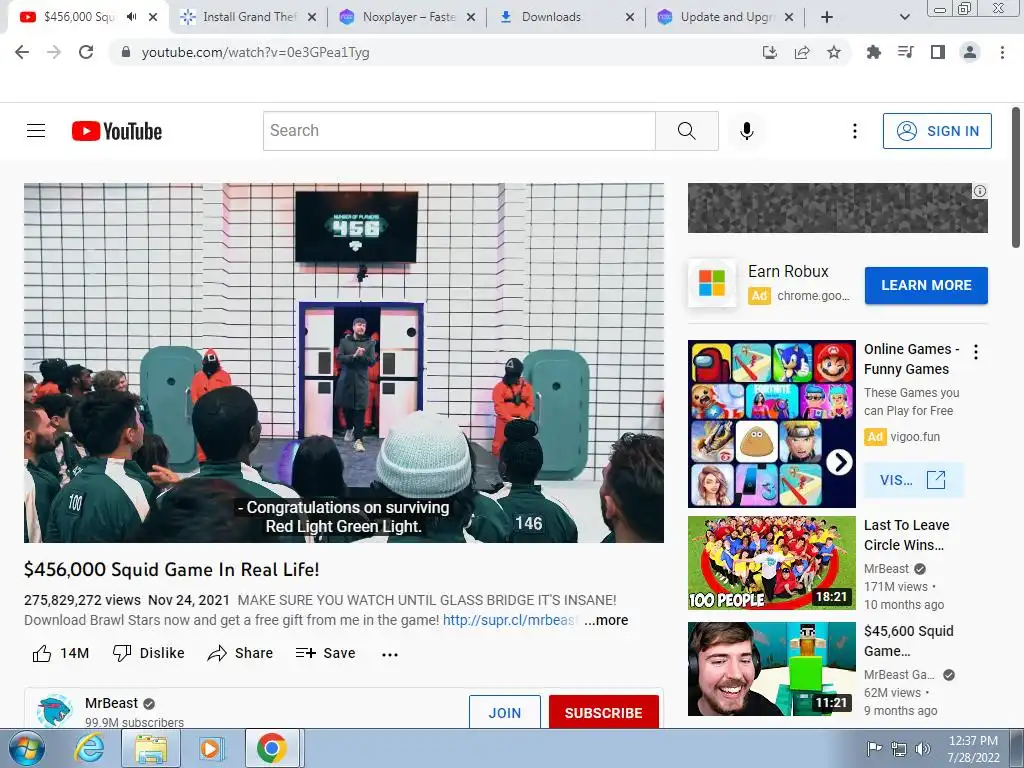Viewport: 1024px width, 768px height.
Task: Open tab search dropdown arrow
Action: [904, 17]
